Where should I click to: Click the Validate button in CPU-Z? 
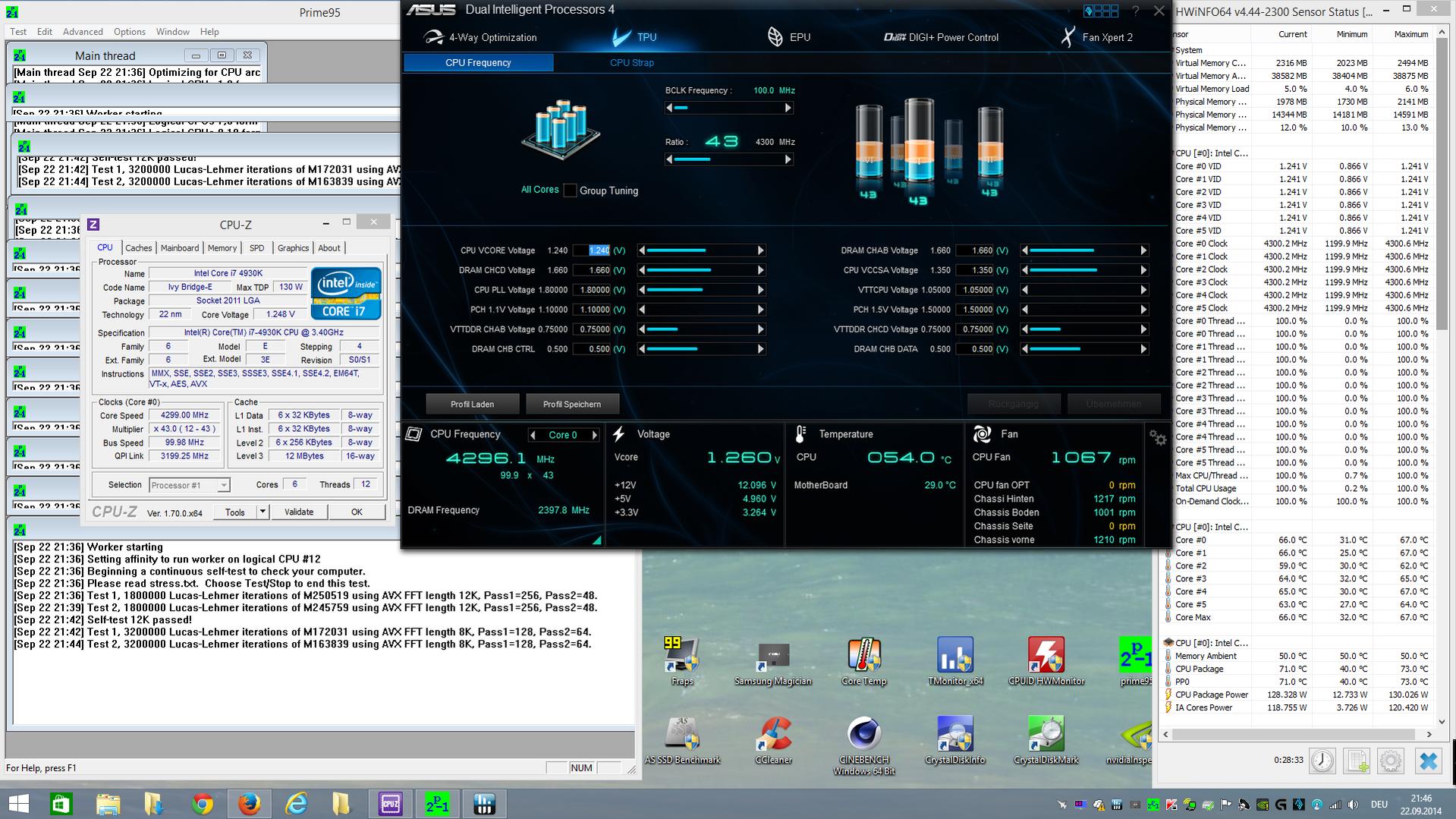(299, 512)
